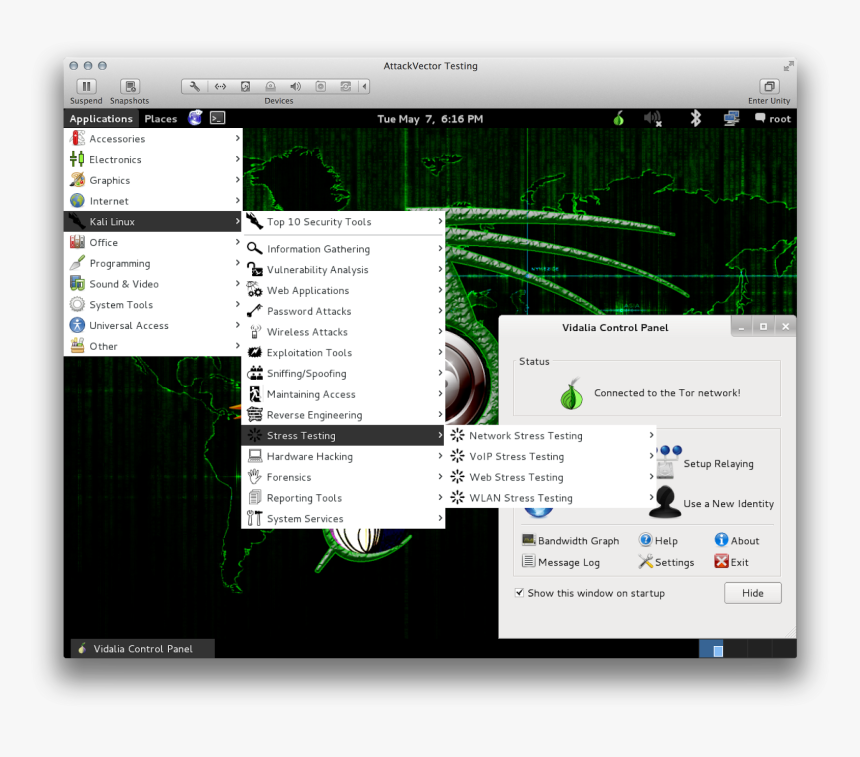The height and width of the screenshot is (757, 860).
Task: Click the network adapter icon in Devices
Action: 220,86
